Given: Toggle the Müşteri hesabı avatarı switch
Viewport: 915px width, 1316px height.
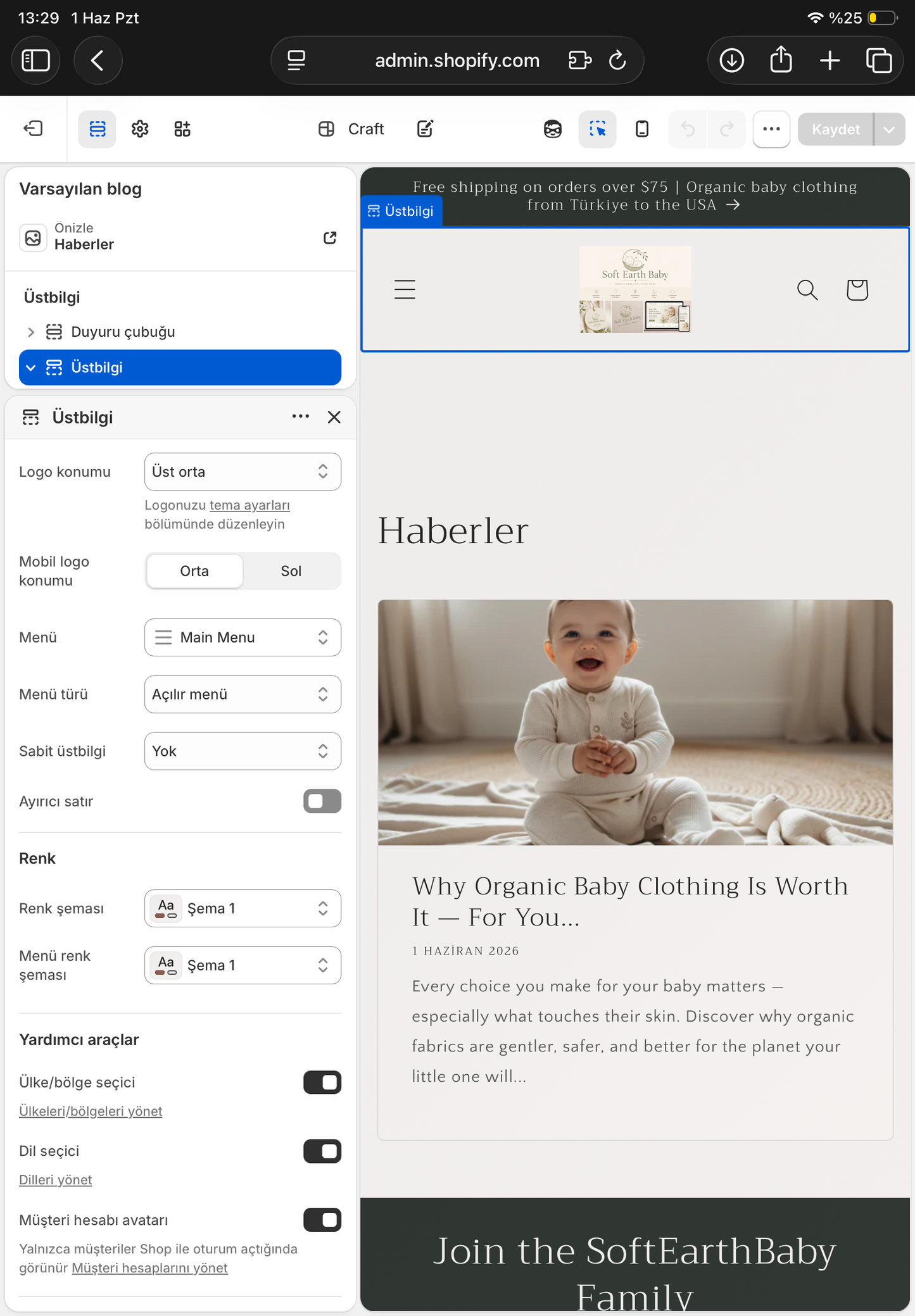Looking at the screenshot, I should point(322,1220).
